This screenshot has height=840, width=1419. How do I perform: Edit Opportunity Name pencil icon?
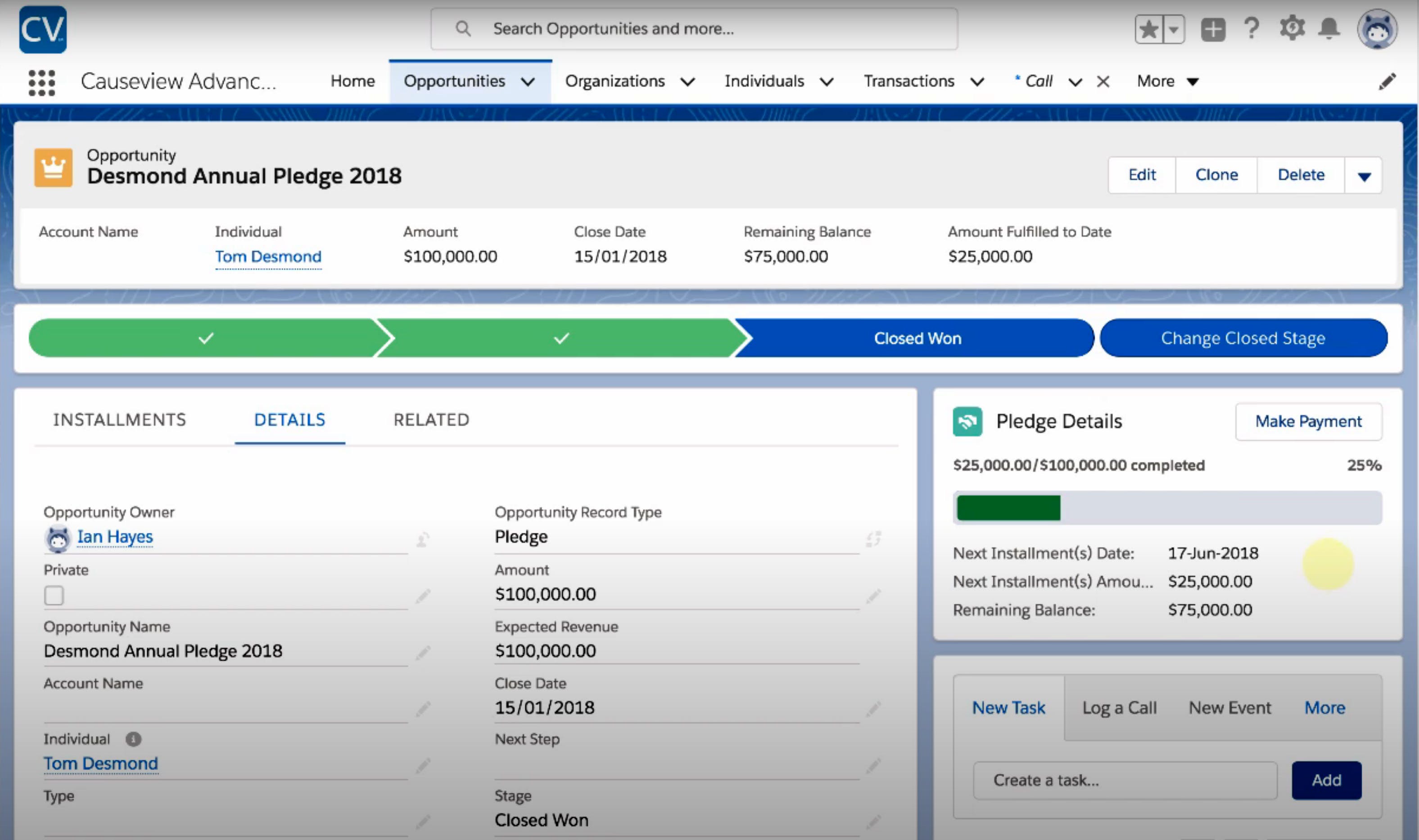coord(423,652)
